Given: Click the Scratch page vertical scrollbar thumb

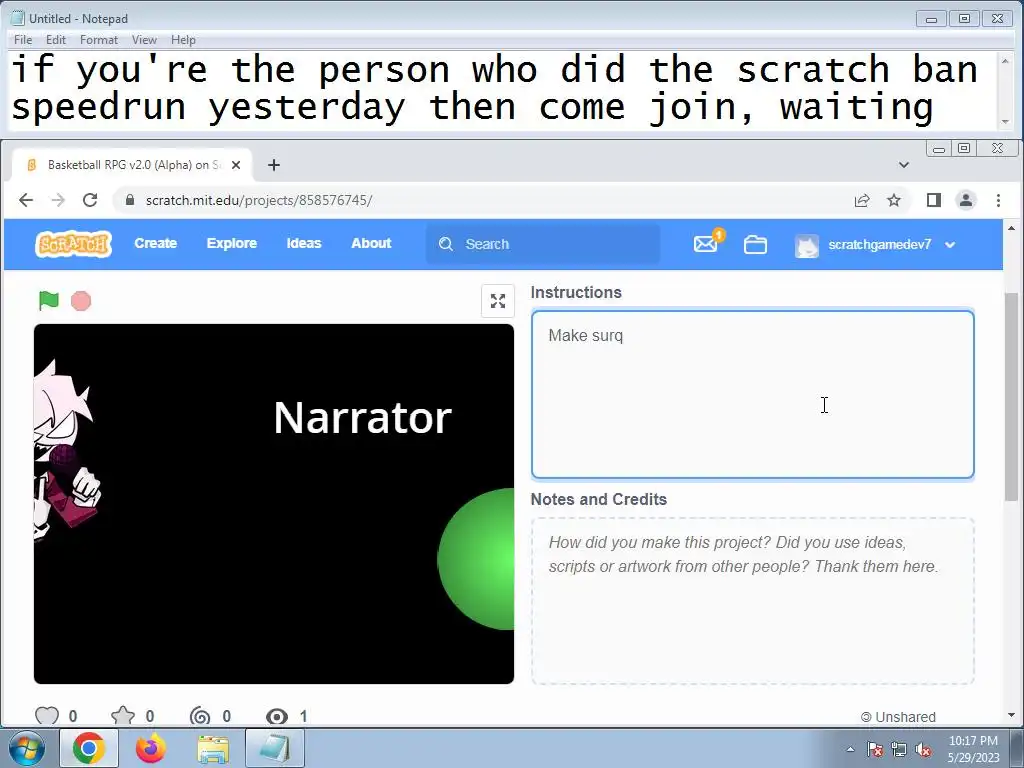Looking at the screenshot, I should (1011, 397).
